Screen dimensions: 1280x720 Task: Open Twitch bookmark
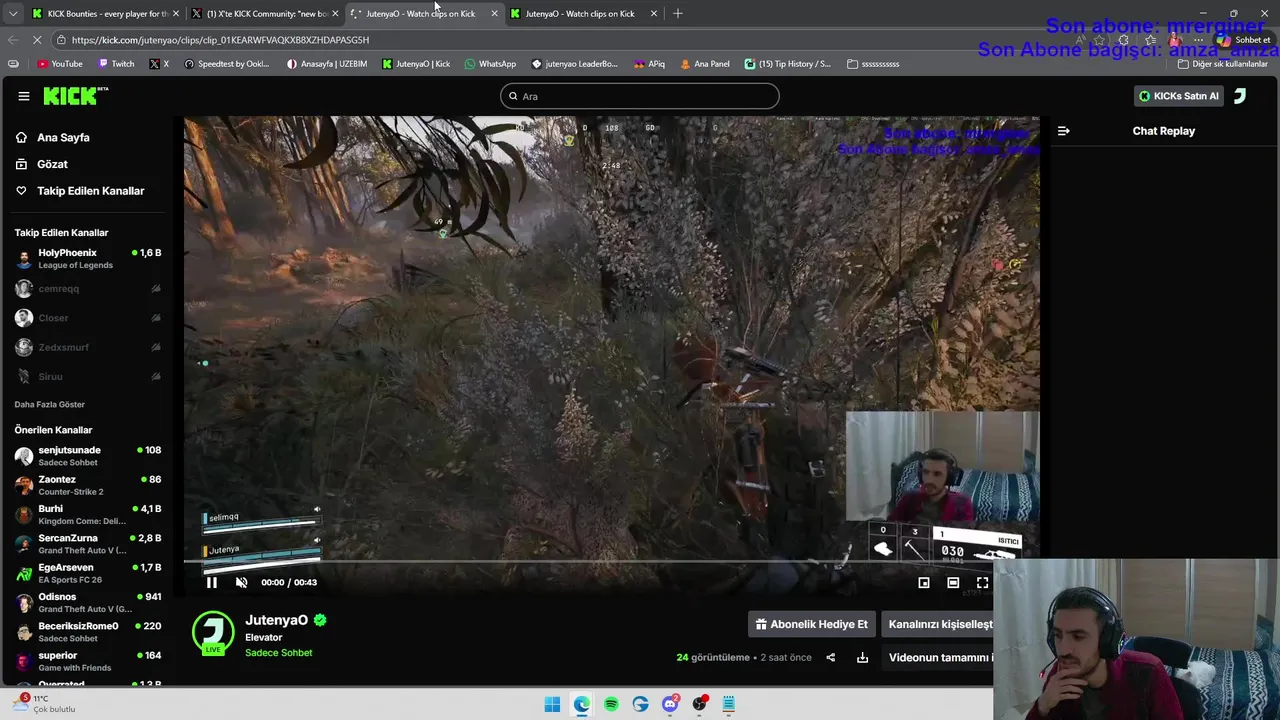click(116, 64)
